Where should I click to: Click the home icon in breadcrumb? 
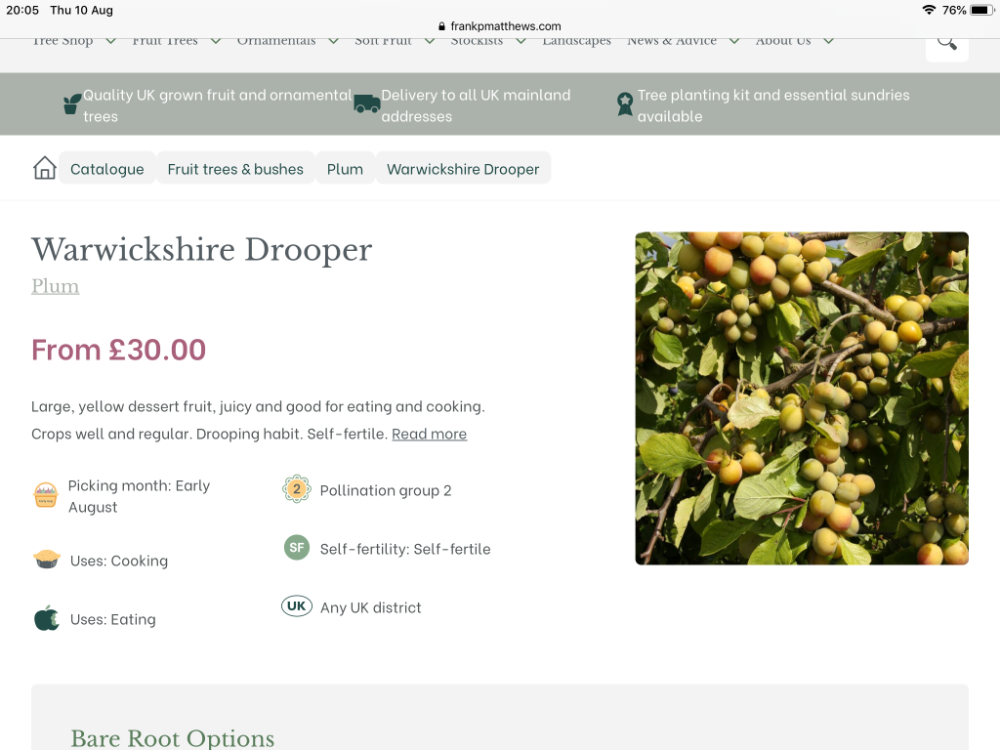(45, 168)
